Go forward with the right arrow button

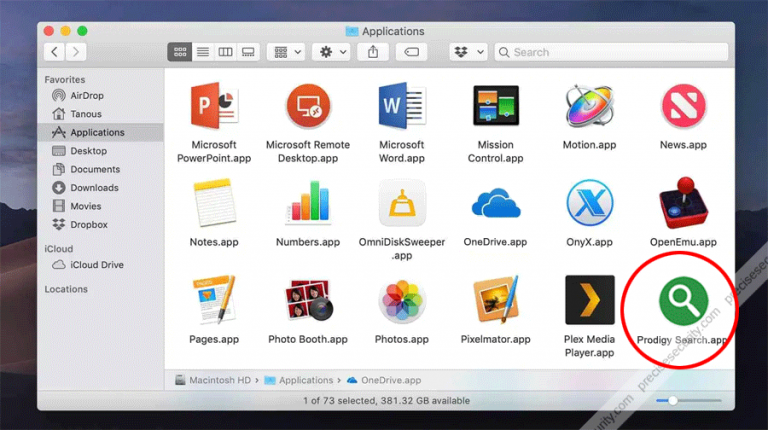pyautogui.click(x=76, y=52)
